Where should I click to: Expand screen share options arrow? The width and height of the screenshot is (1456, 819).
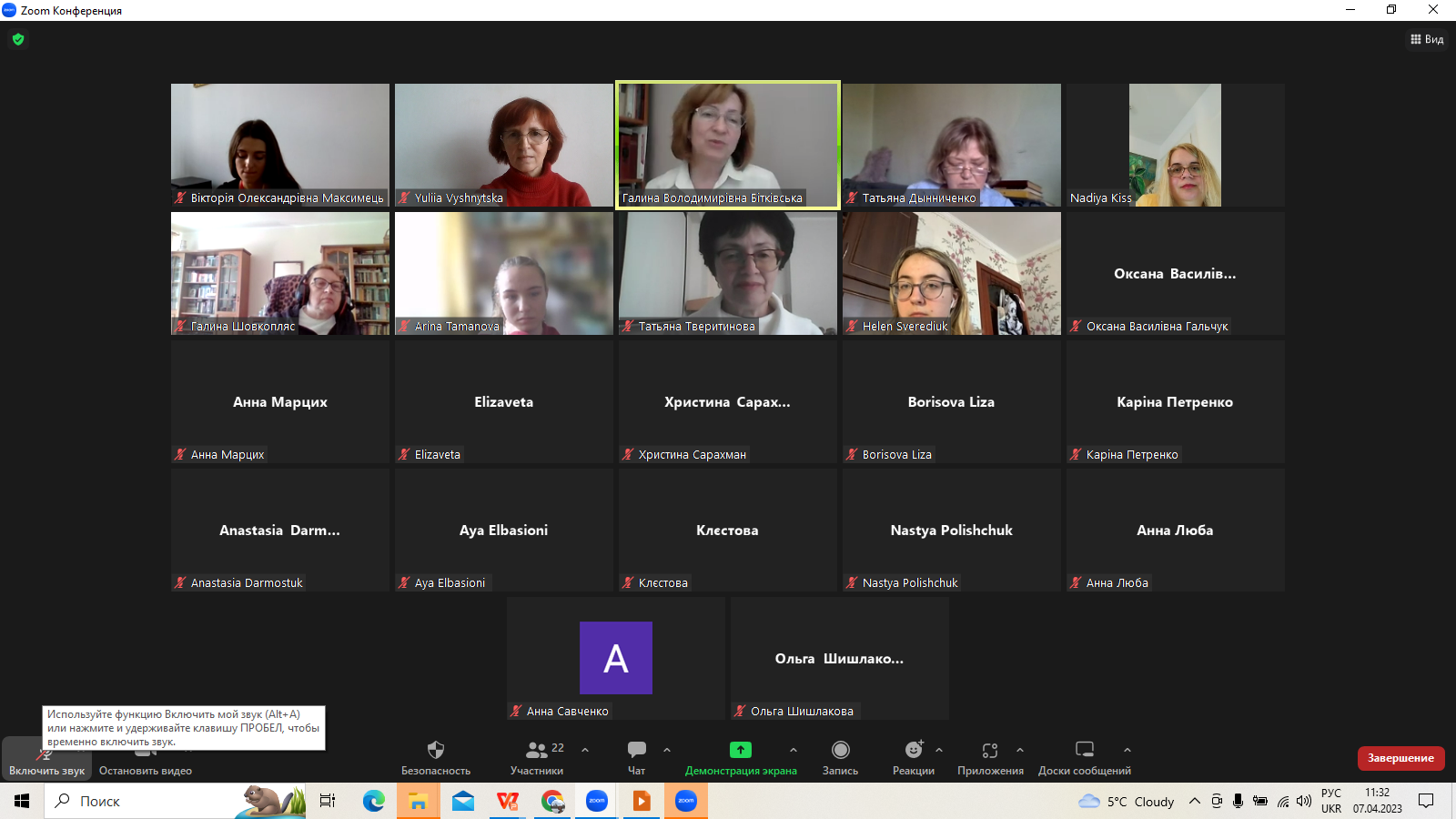point(794,751)
